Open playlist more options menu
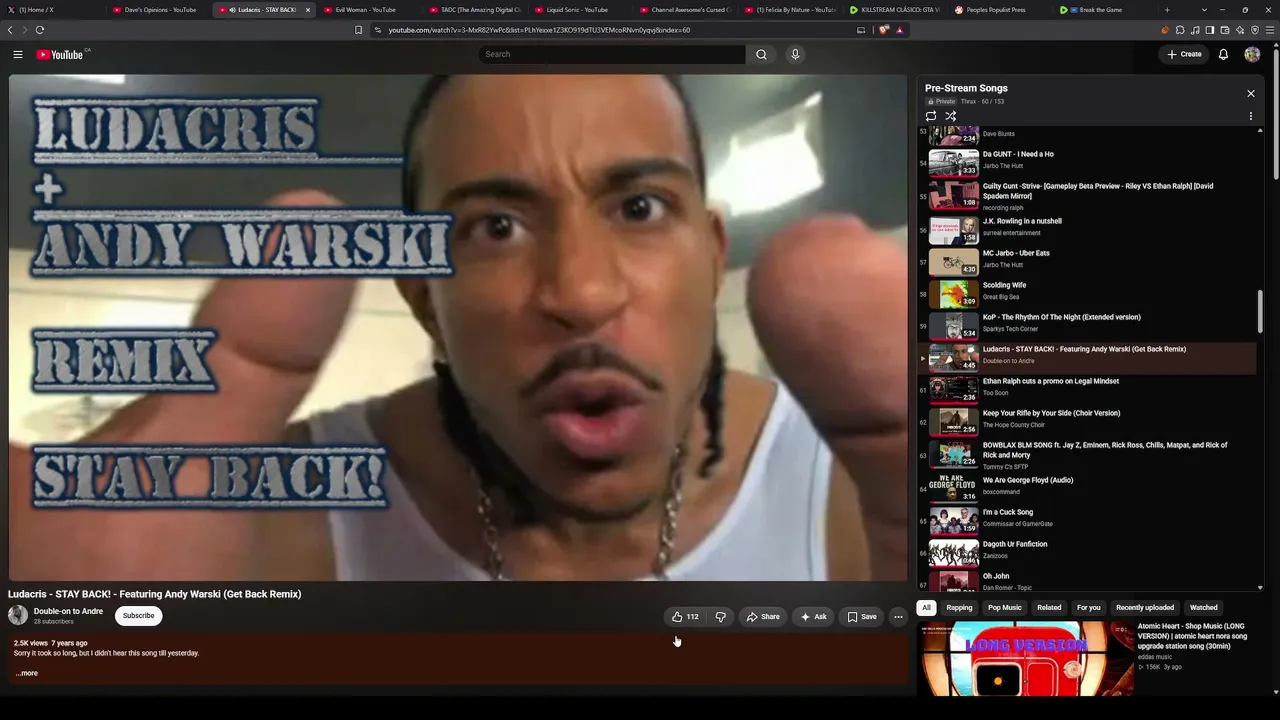The width and height of the screenshot is (1280, 720). pyautogui.click(x=1250, y=116)
